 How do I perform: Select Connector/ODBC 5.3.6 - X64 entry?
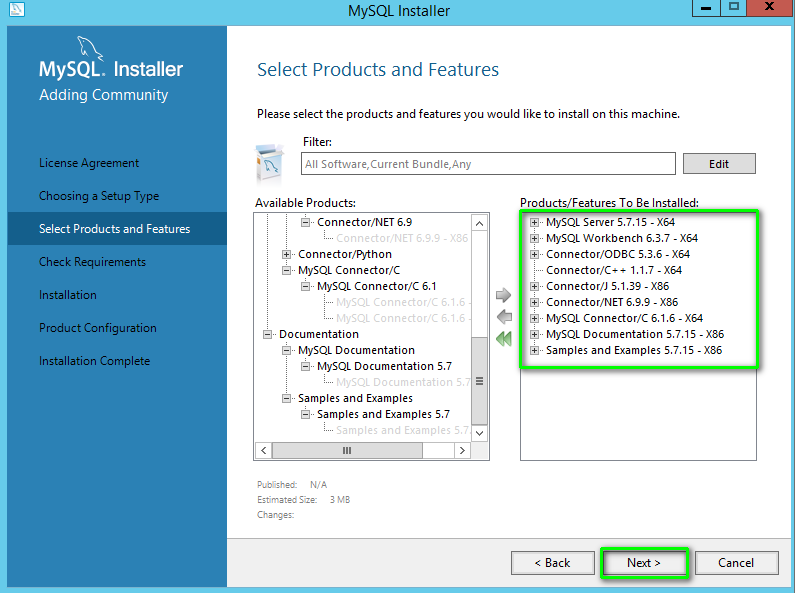point(618,254)
